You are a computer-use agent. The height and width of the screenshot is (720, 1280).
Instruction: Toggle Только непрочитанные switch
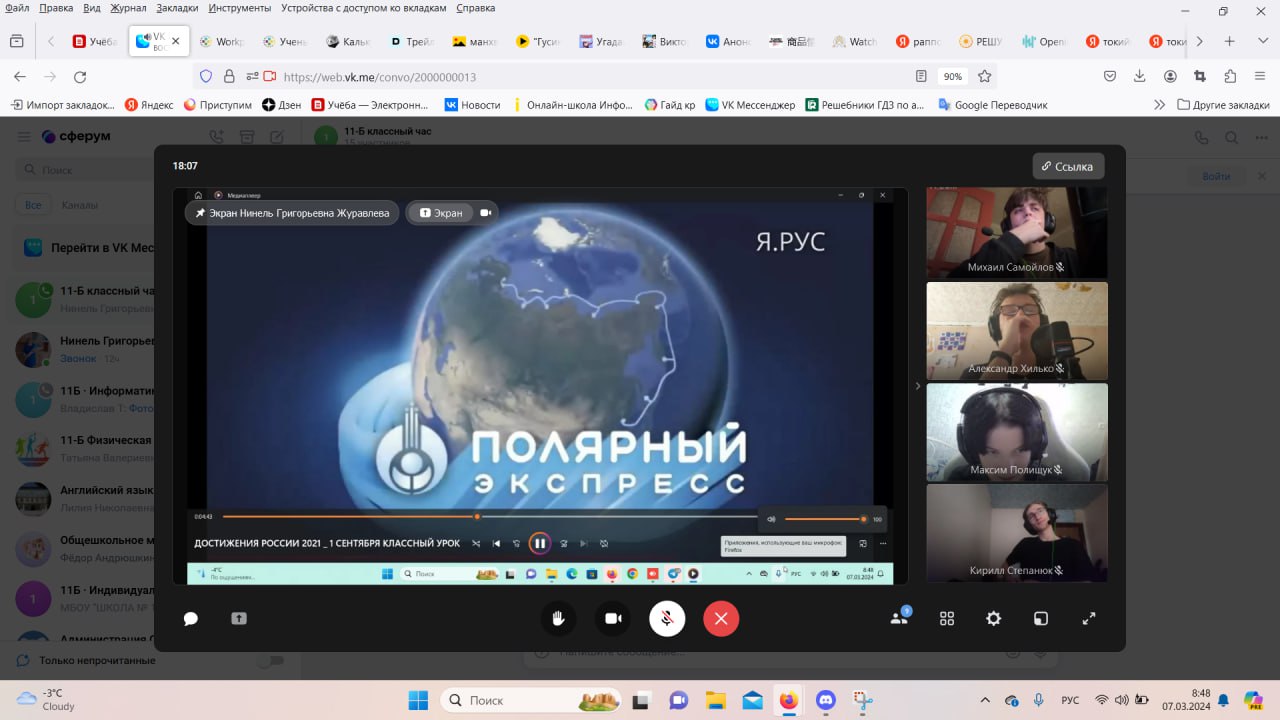coord(270,660)
